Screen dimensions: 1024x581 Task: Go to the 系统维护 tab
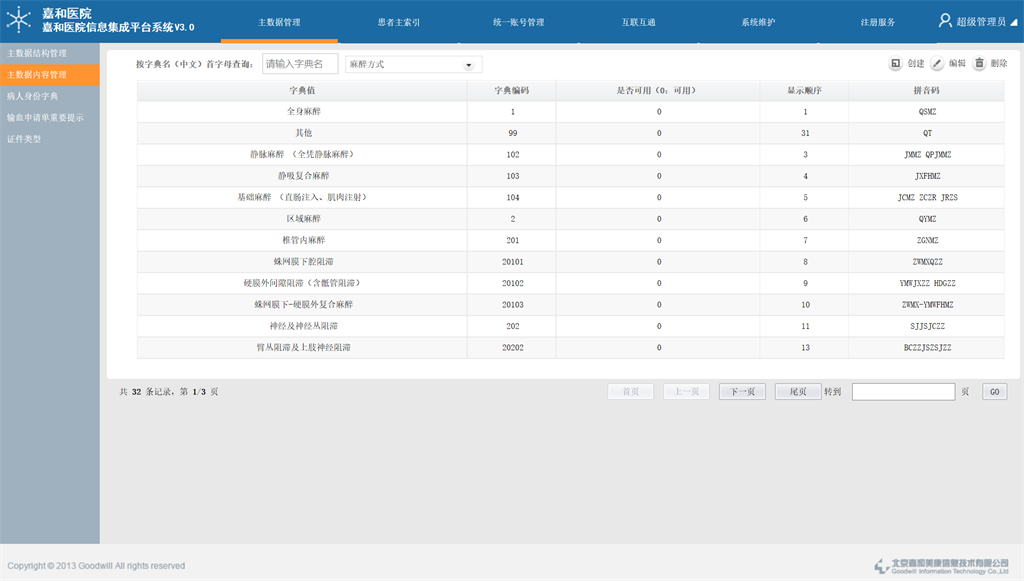click(x=758, y=22)
